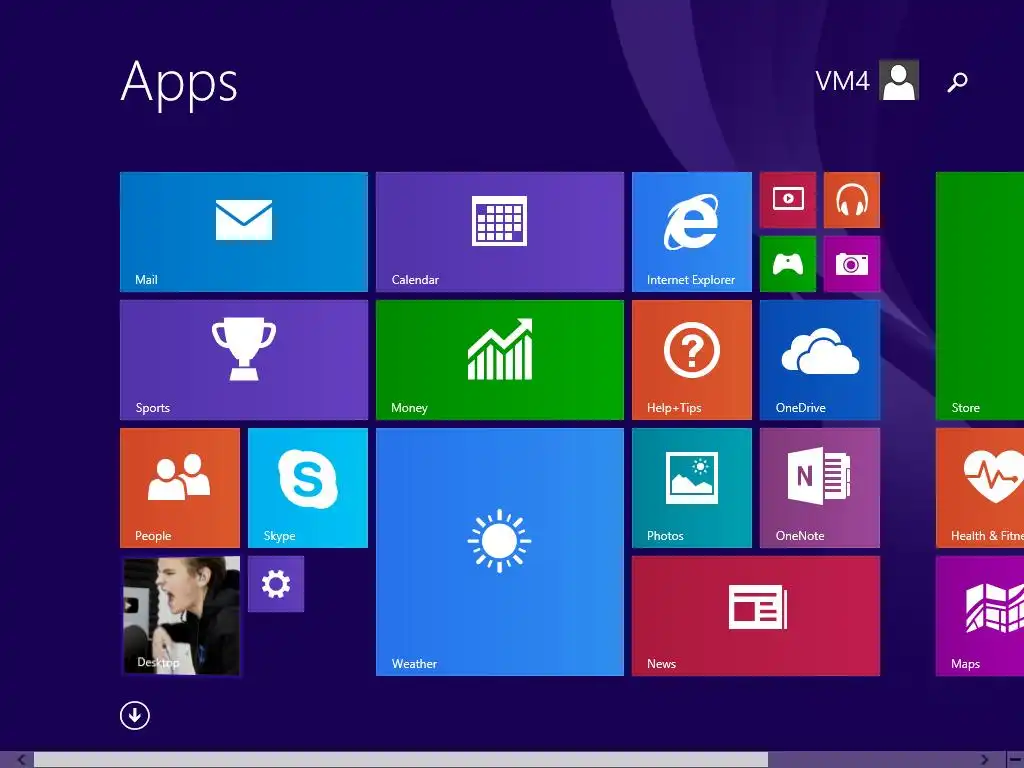Open the OneDrive tile
This screenshot has width=1024, height=768.
coord(820,360)
